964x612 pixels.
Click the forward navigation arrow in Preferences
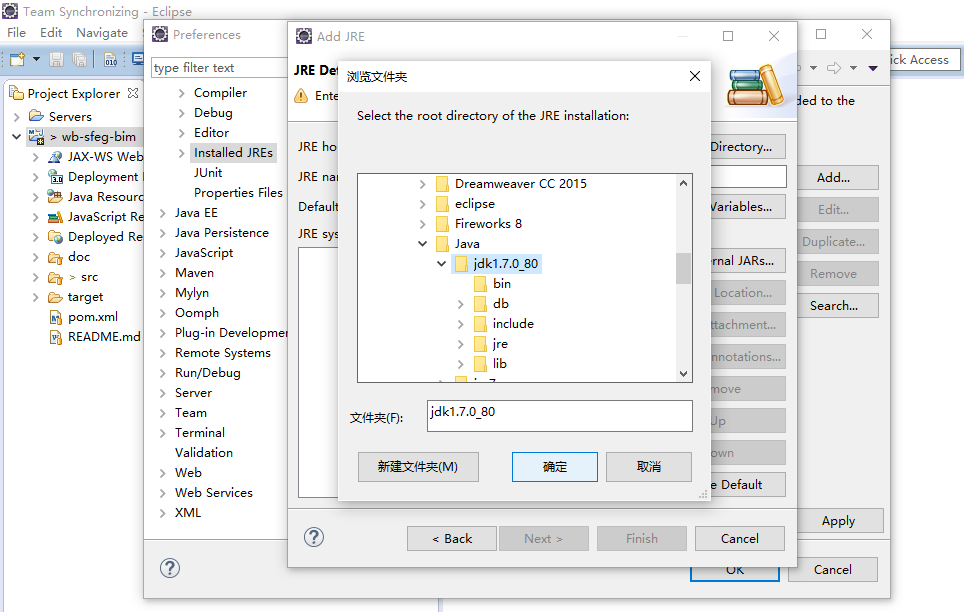(834, 68)
